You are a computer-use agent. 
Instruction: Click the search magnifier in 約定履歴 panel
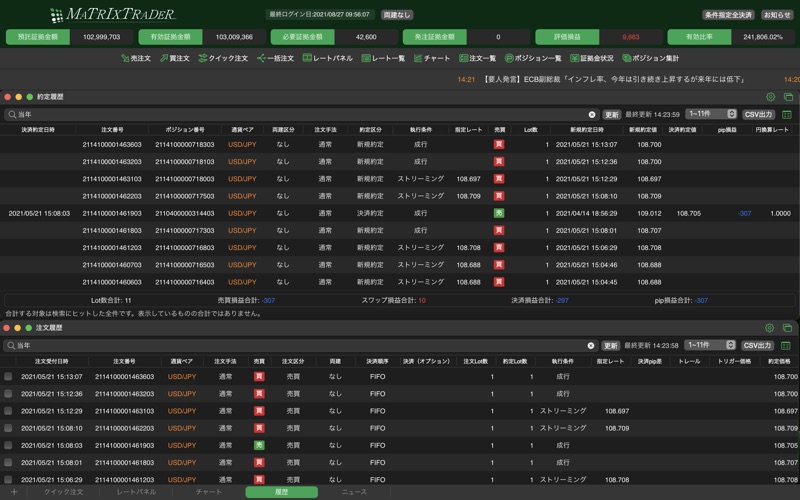(12, 115)
